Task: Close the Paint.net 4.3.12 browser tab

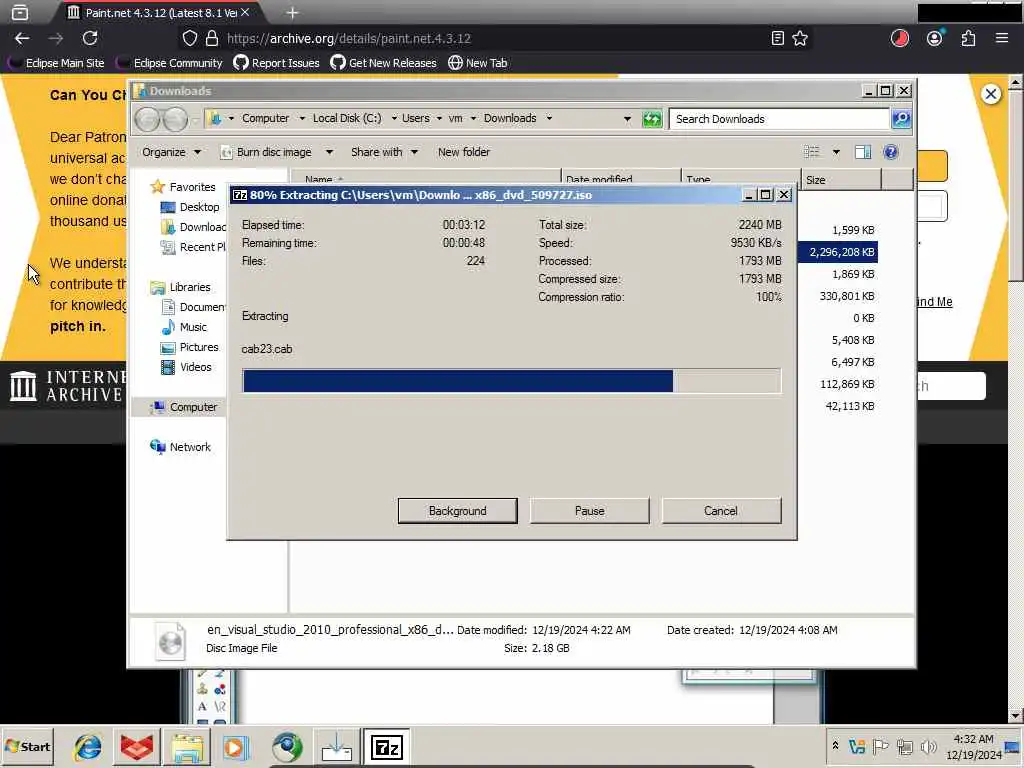Action: pos(245,12)
